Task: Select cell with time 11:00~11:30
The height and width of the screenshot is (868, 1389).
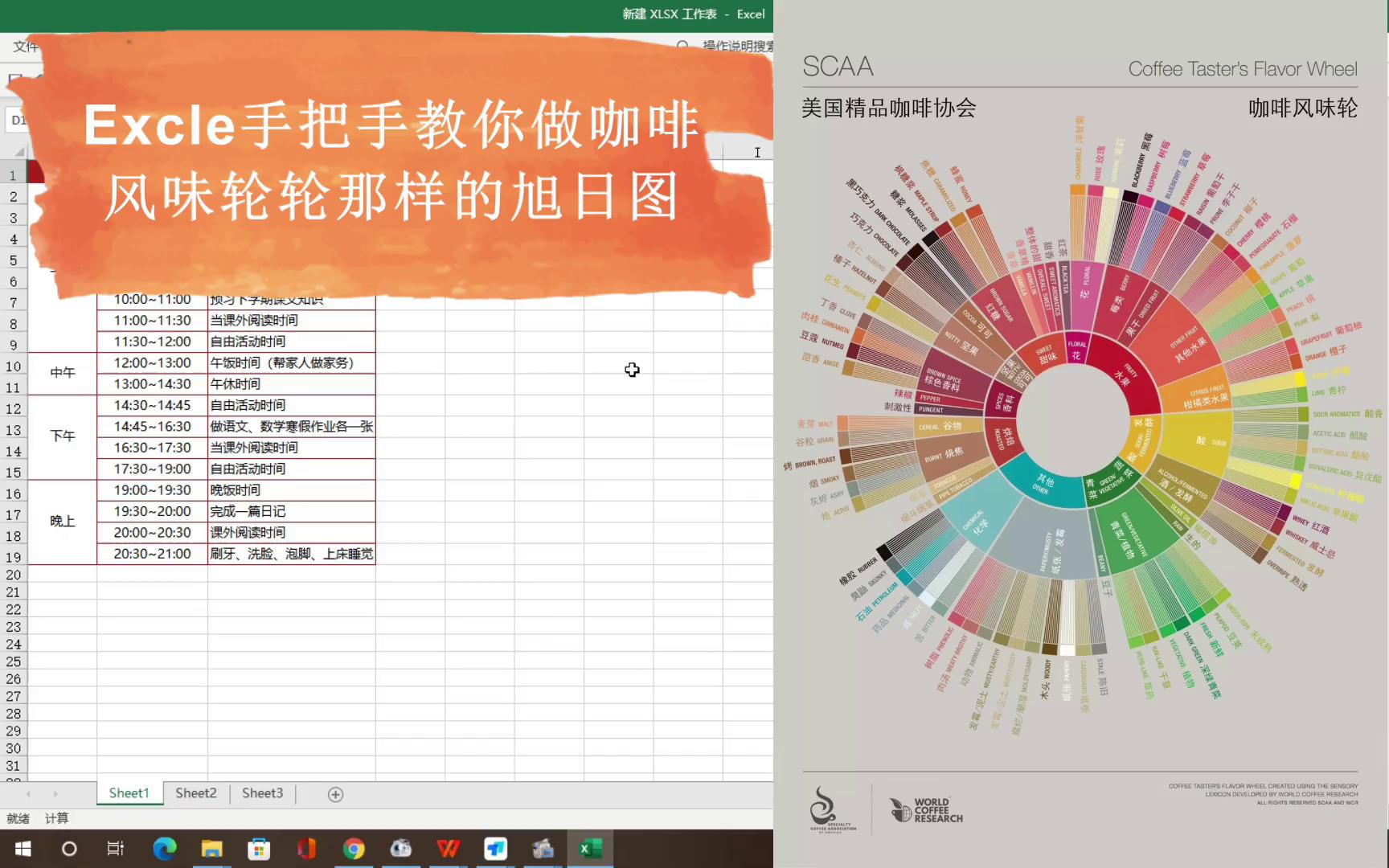Action: point(152,320)
